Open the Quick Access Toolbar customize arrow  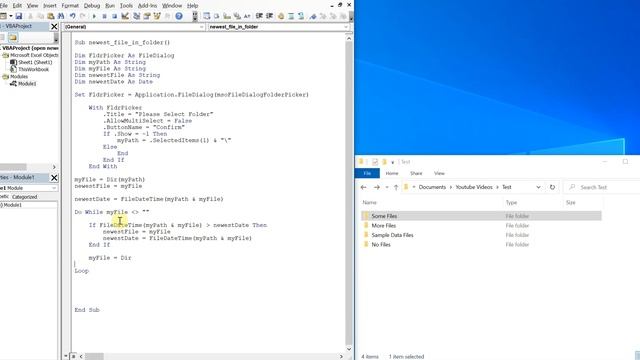[393, 162]
